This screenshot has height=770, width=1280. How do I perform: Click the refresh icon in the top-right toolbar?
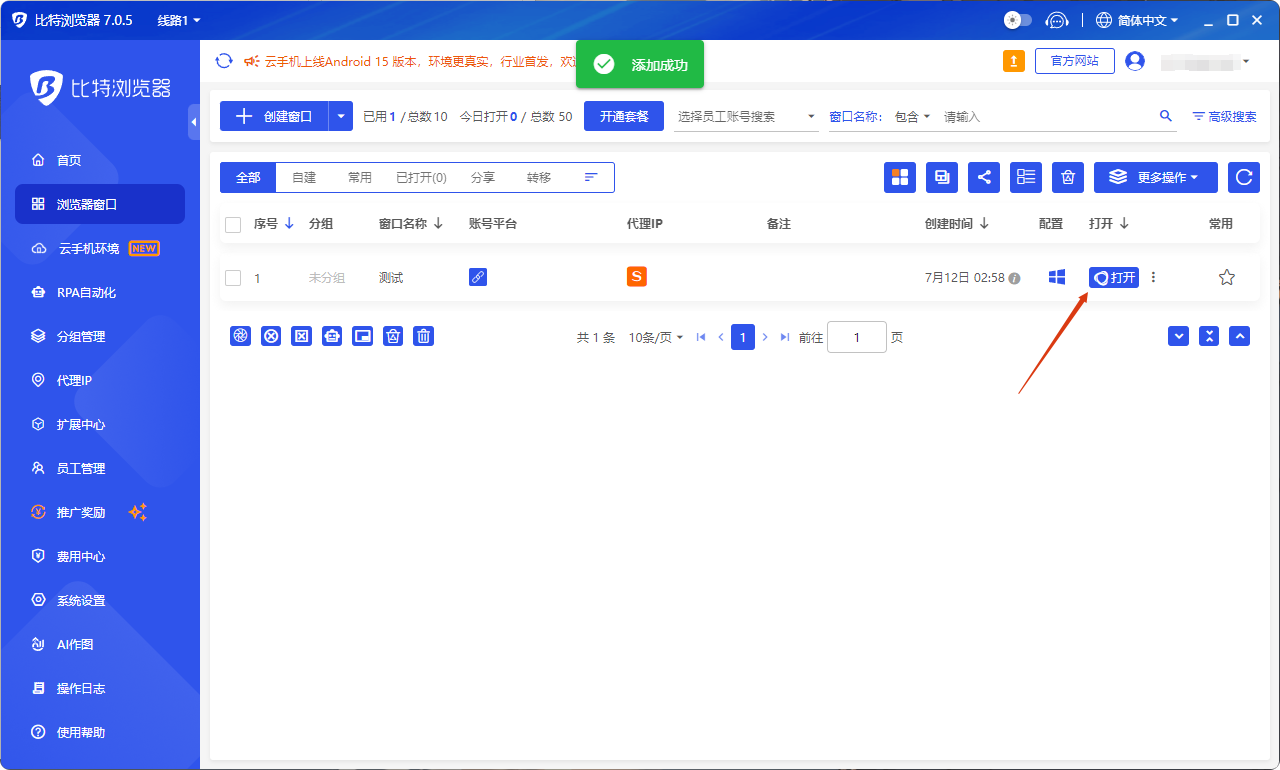pyautogui.click(x=1243, y=177)
